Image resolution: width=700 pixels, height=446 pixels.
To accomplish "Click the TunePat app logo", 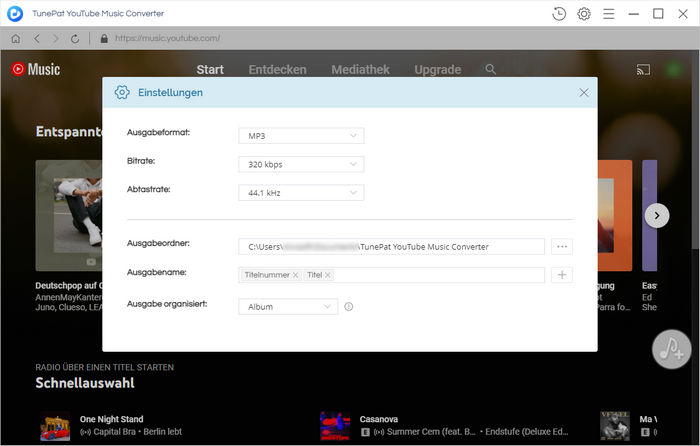I will click(15, 14).
